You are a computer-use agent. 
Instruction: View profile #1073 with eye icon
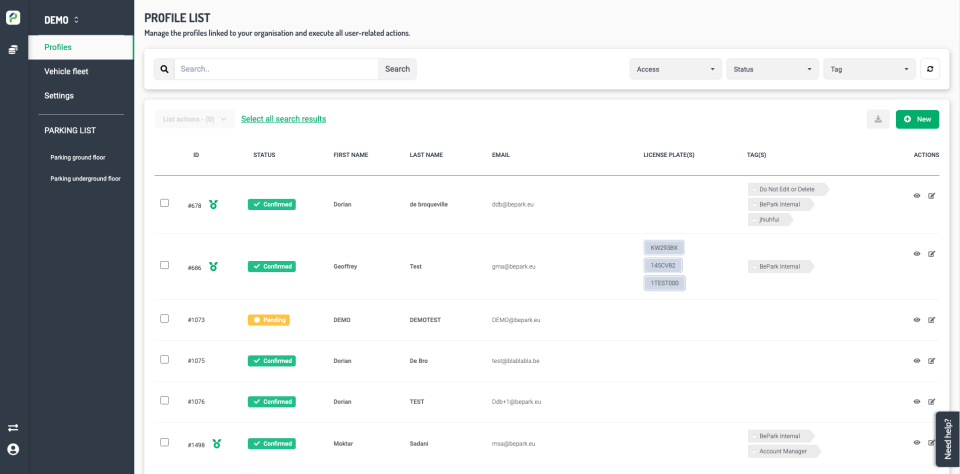click(917, 320)
